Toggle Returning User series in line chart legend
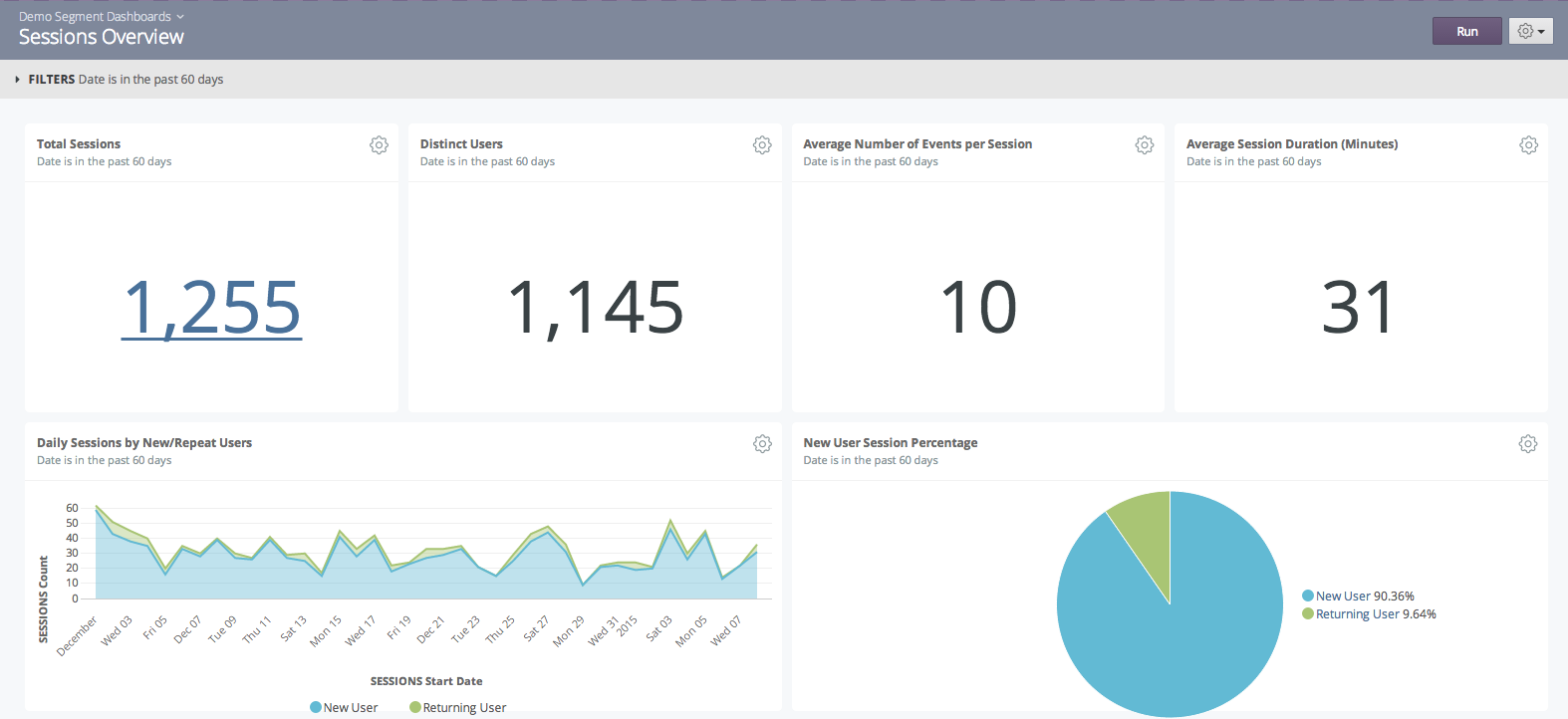This screenshot has height=719, width=1568. pyautogui.click(x=458, y=707)
